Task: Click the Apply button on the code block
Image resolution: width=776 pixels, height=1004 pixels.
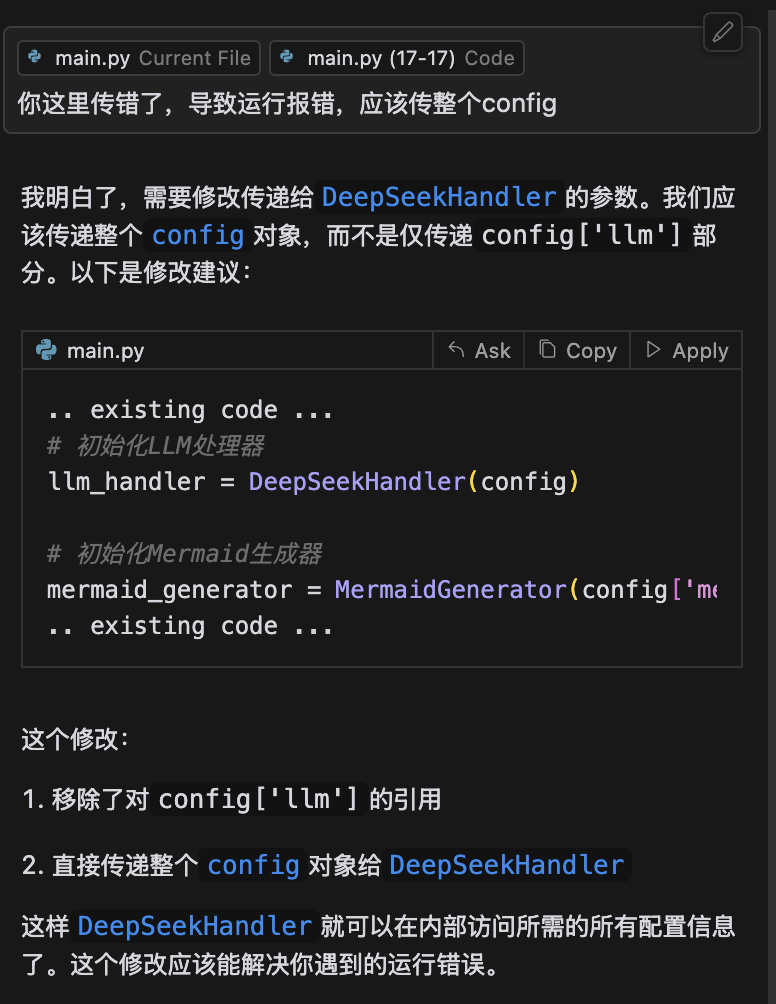Action: [x=686, y=350]
